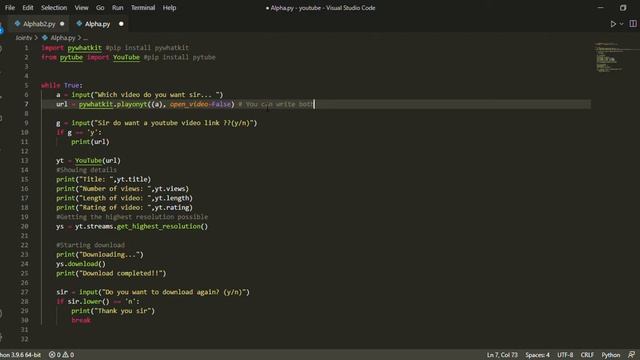The image size is (640, 360).
Task: Click 'yt.rating' on line 18
Action: [x=172, y=207]
